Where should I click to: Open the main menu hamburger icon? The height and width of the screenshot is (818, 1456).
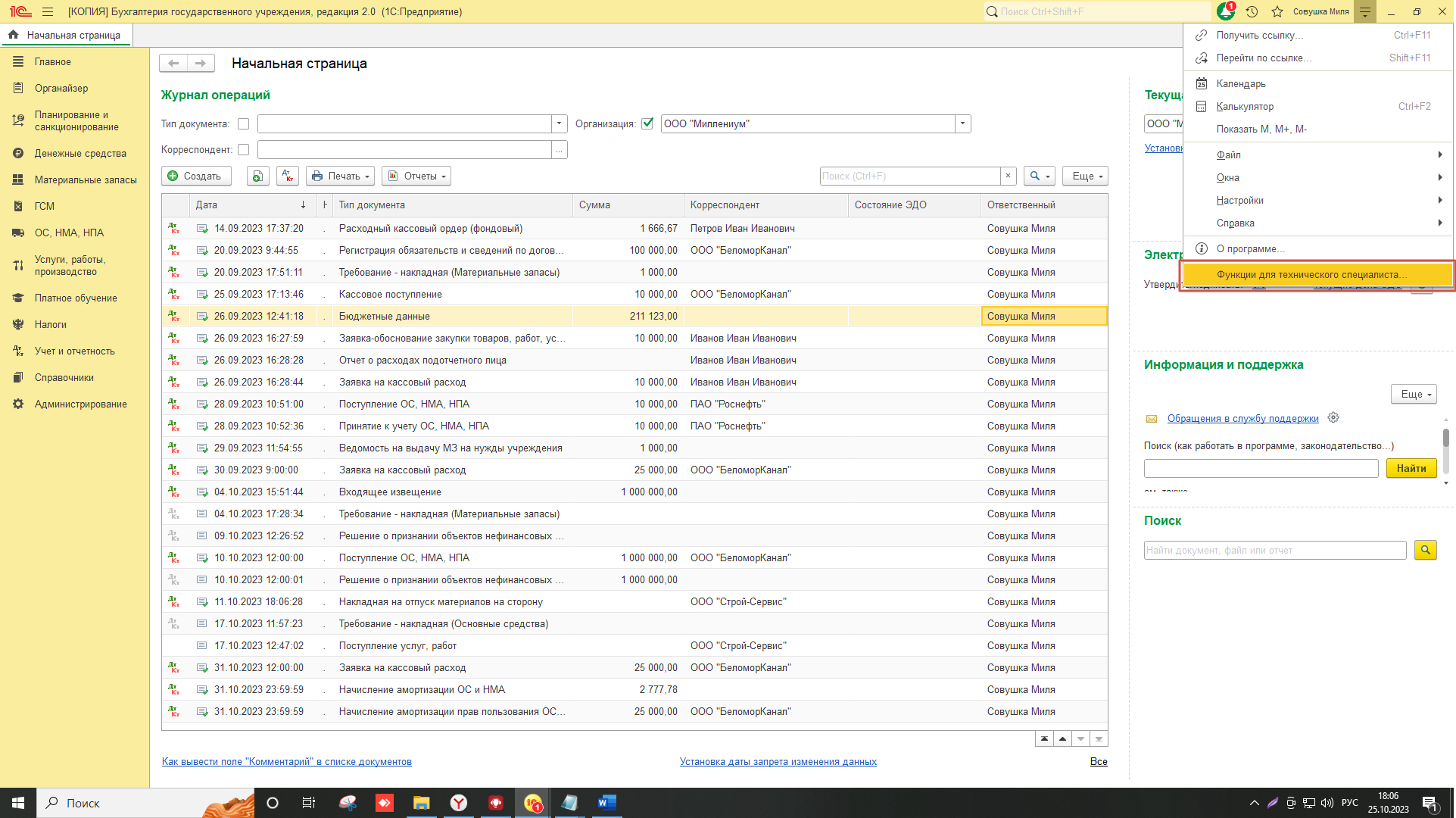click(x=48, y=11)
